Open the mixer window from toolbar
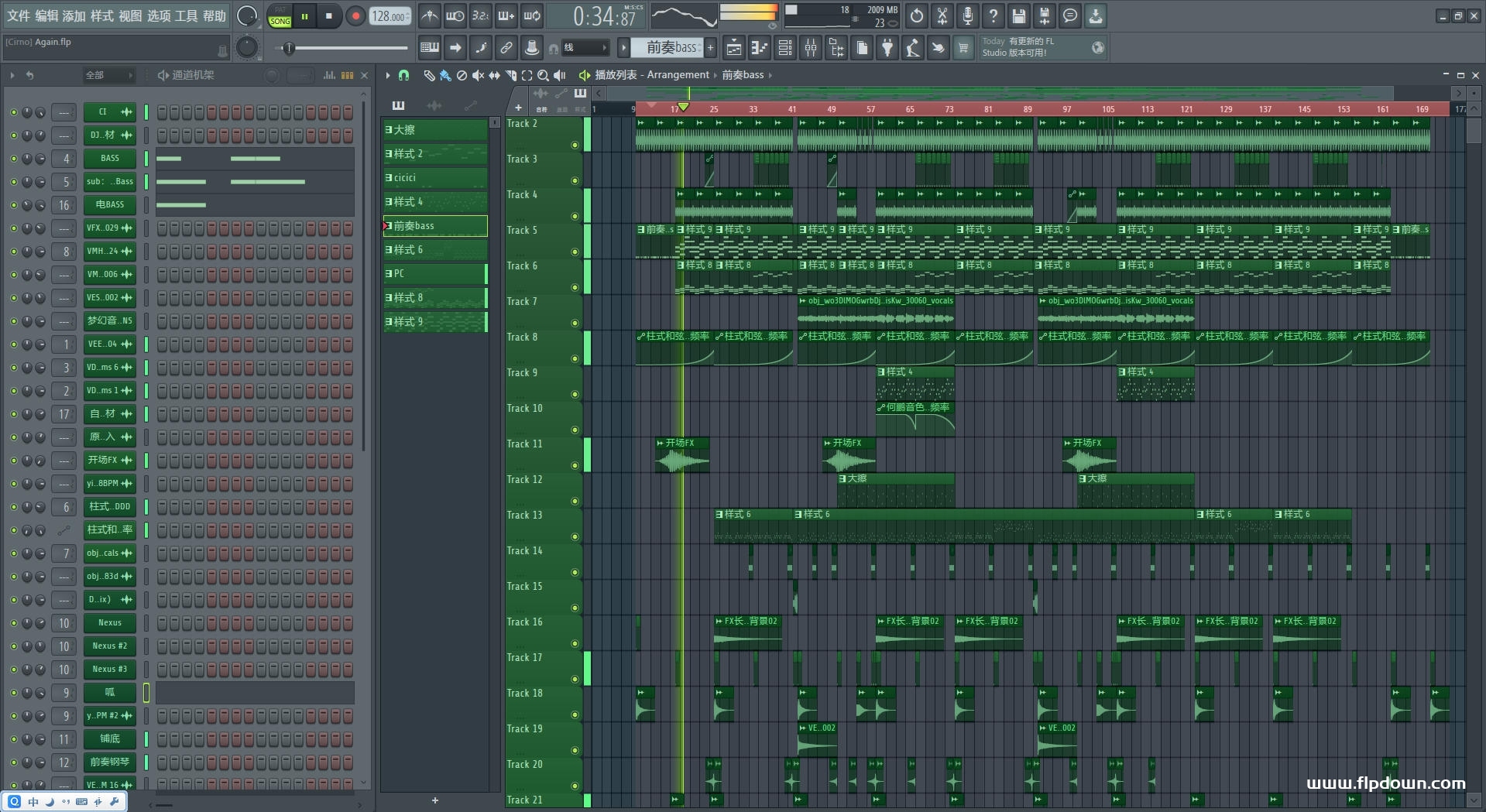The image size is (1486, 812). 810,48
